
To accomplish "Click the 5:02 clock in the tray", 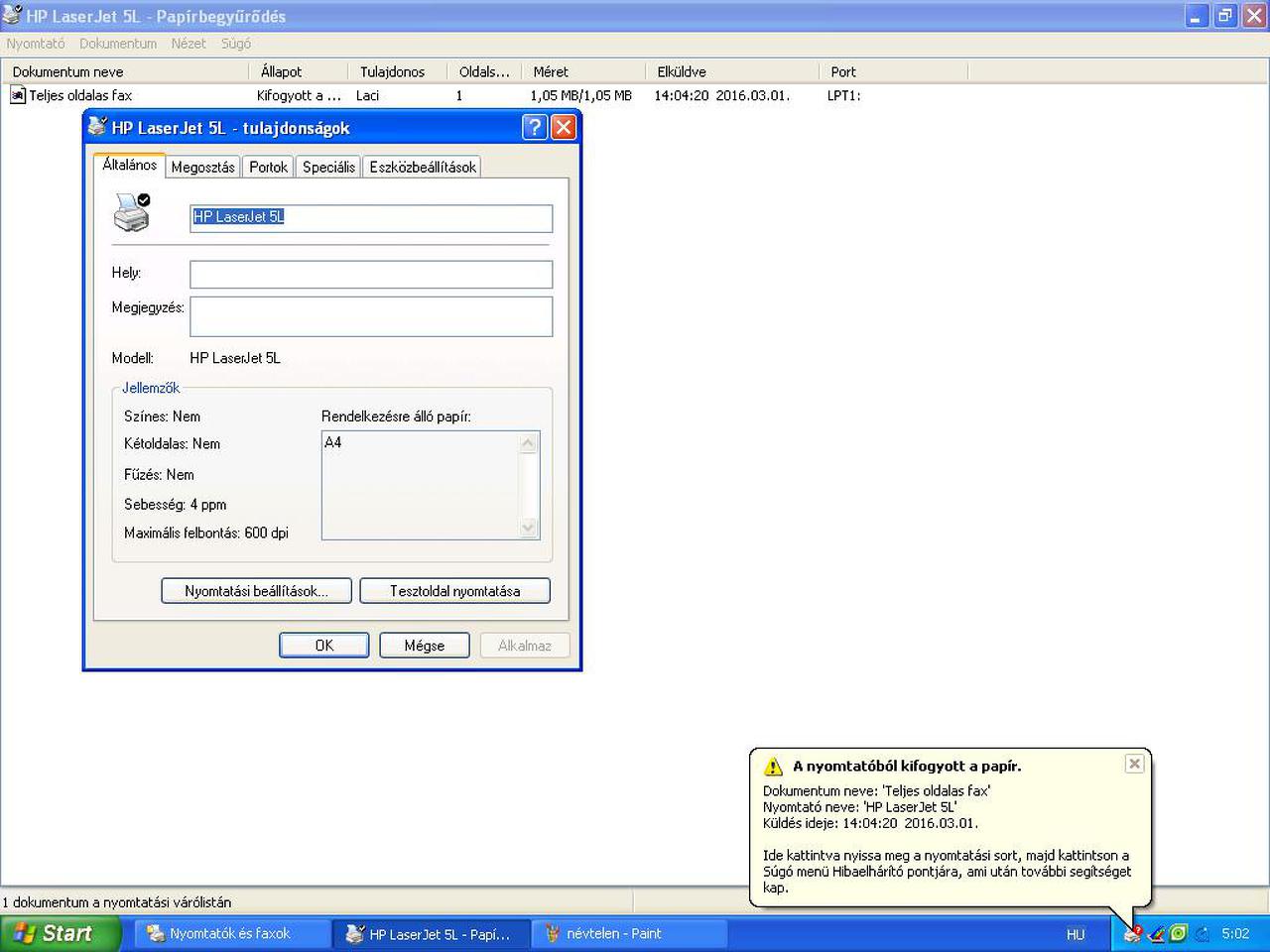I will [1235, 934].
